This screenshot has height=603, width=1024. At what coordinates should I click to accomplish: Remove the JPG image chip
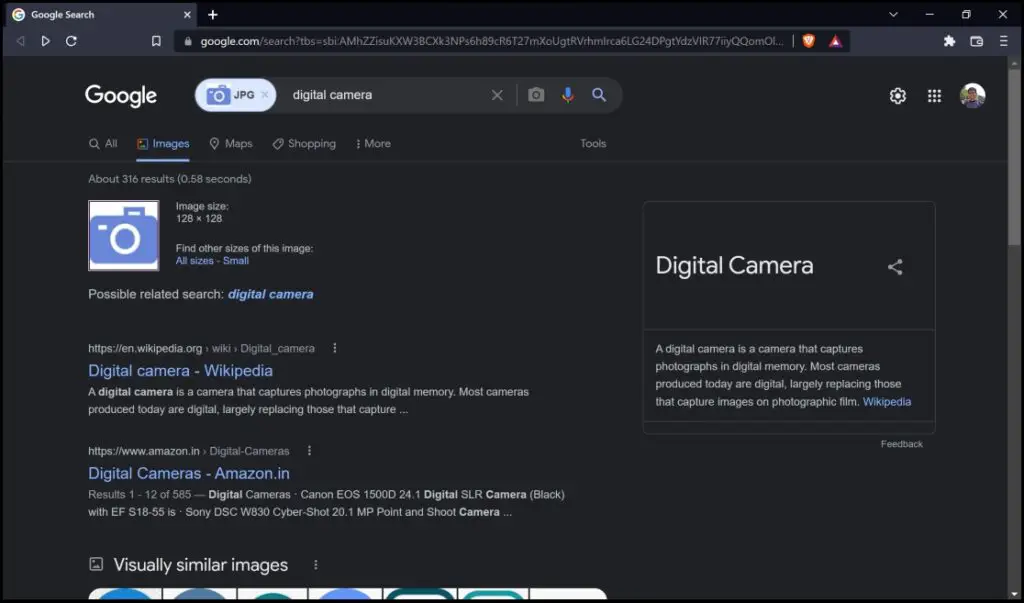click(x=264, y=95)
